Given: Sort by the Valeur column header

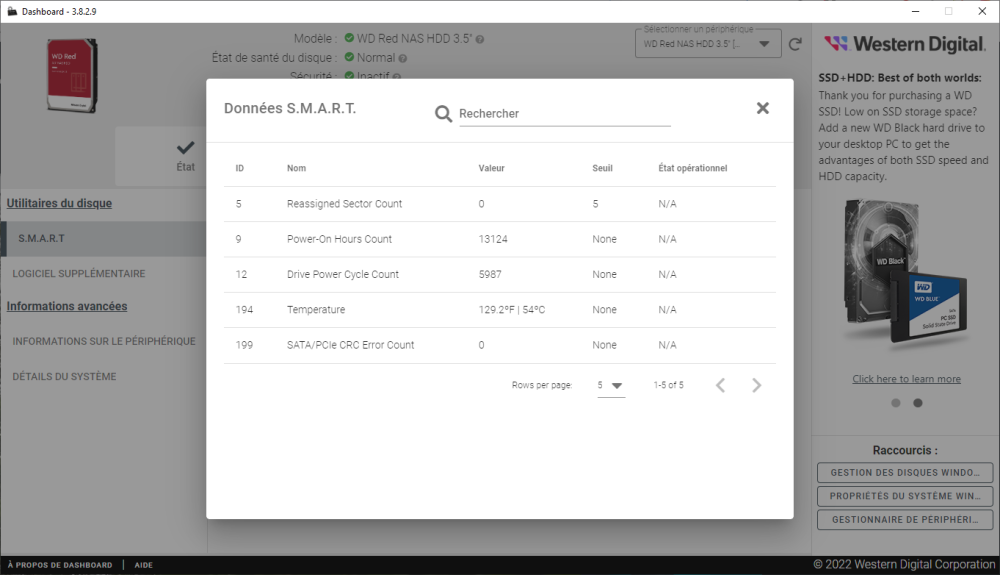Looking at the screenshot, I should (x=492, y=168).
